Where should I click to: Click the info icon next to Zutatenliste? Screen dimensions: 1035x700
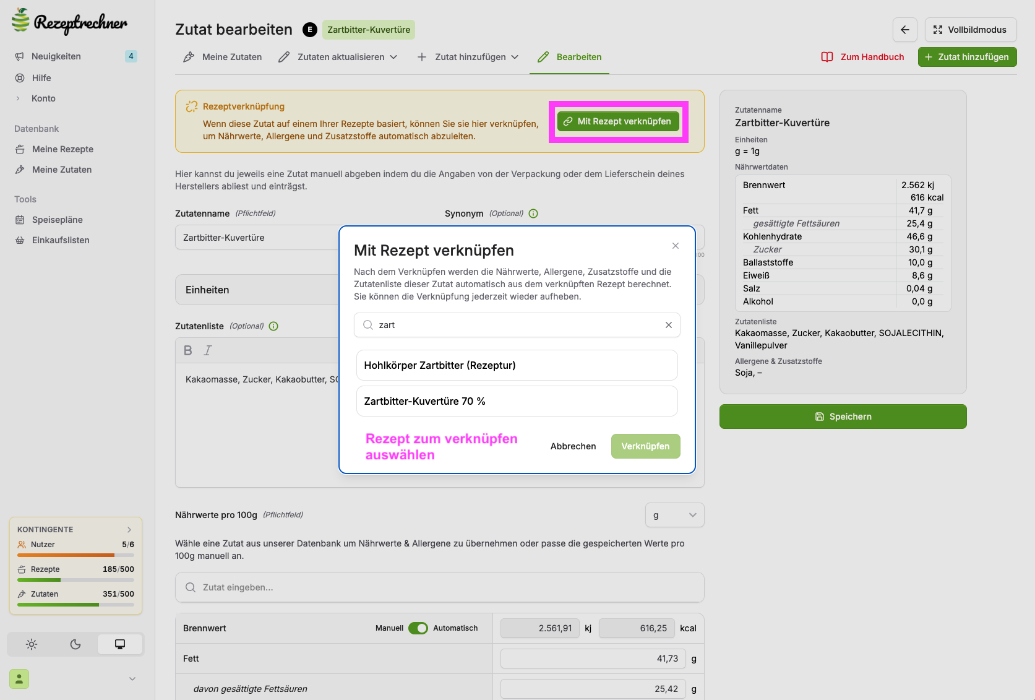(x=274, y=326)
